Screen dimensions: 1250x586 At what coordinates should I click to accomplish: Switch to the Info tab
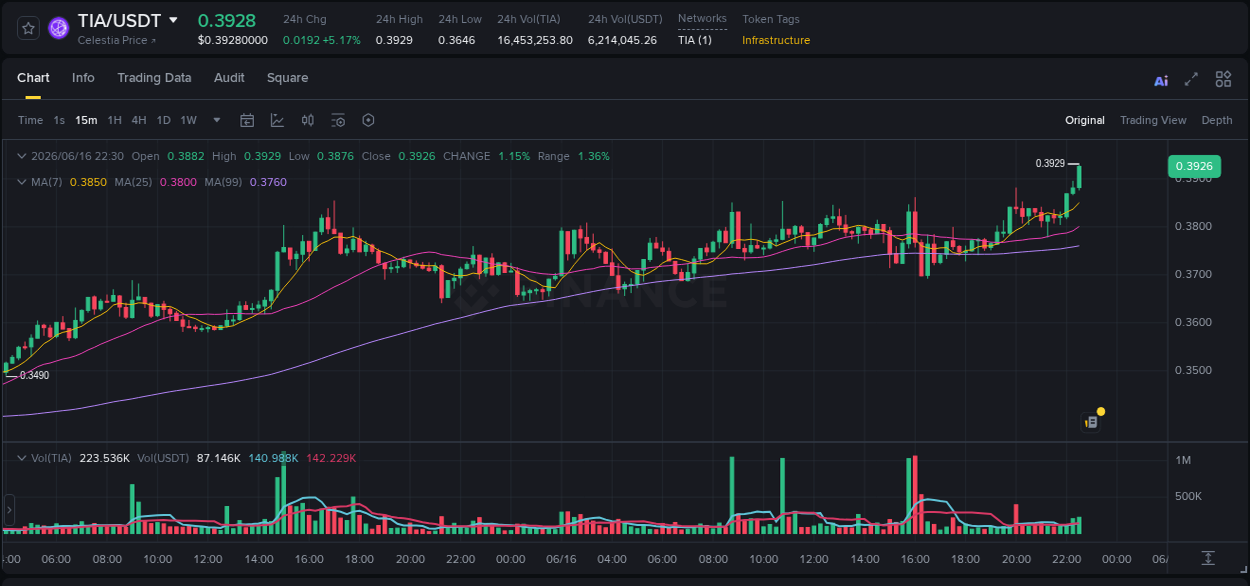pyautogui.click(x=83, y=78)
